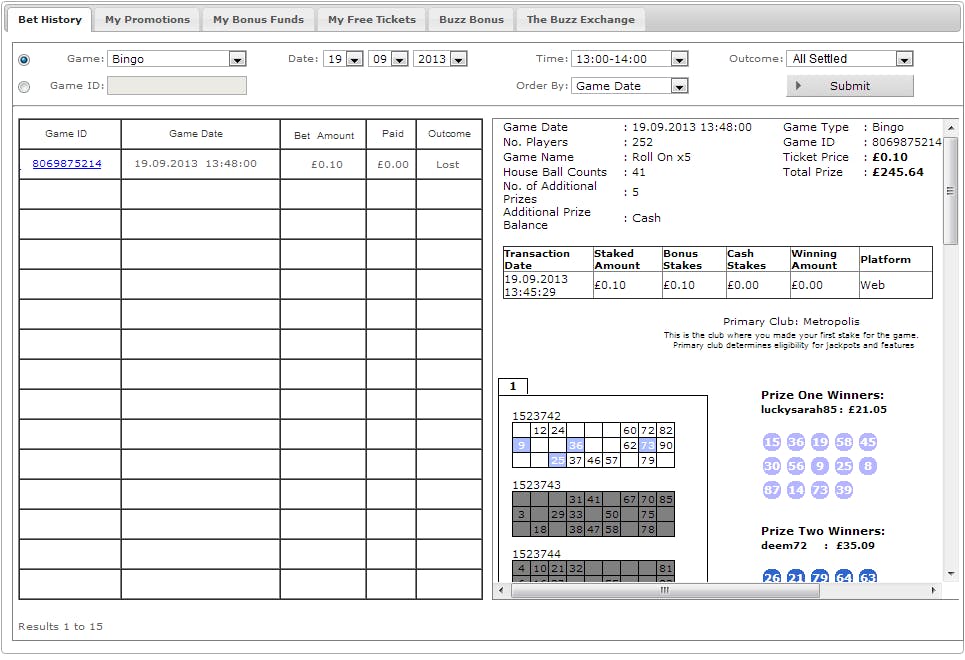The height and width of the screenshot is (660, 965).
Task: Click Prize One ball 19
Action: click(820, 442)
